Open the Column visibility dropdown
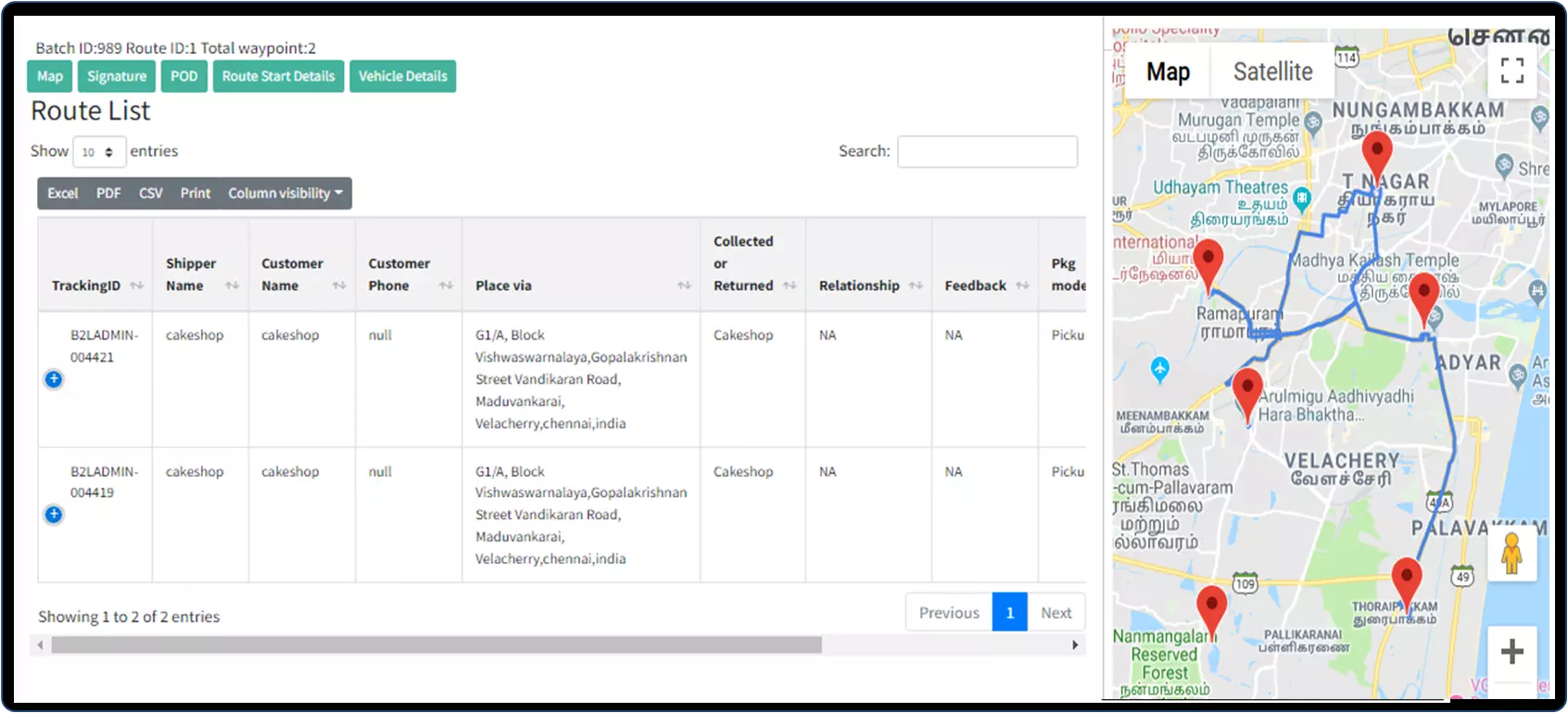This screenshot has height=713, width=1568. pyautogui.click(x=285, y=193)
